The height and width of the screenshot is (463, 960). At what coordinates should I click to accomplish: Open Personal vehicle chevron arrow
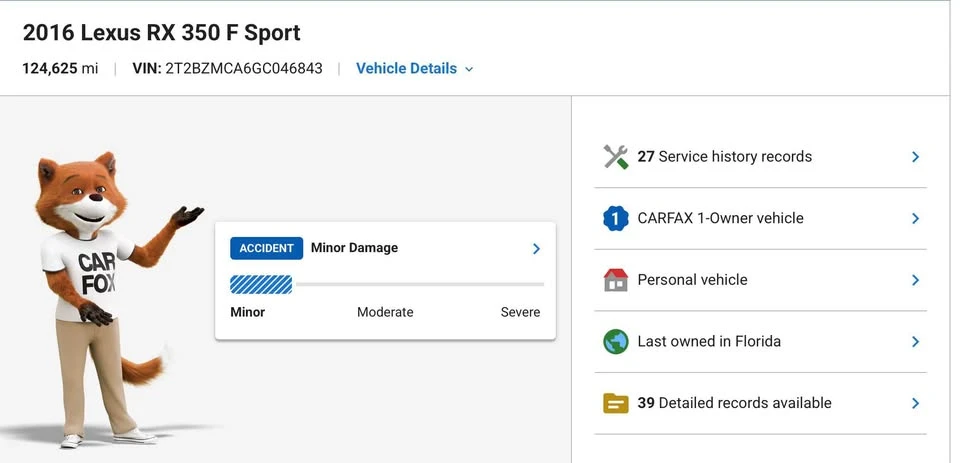tap(915, 280)
